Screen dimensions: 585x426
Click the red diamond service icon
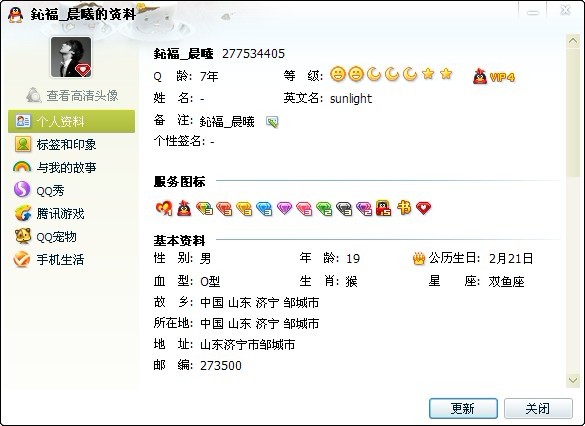pos(224,208)
